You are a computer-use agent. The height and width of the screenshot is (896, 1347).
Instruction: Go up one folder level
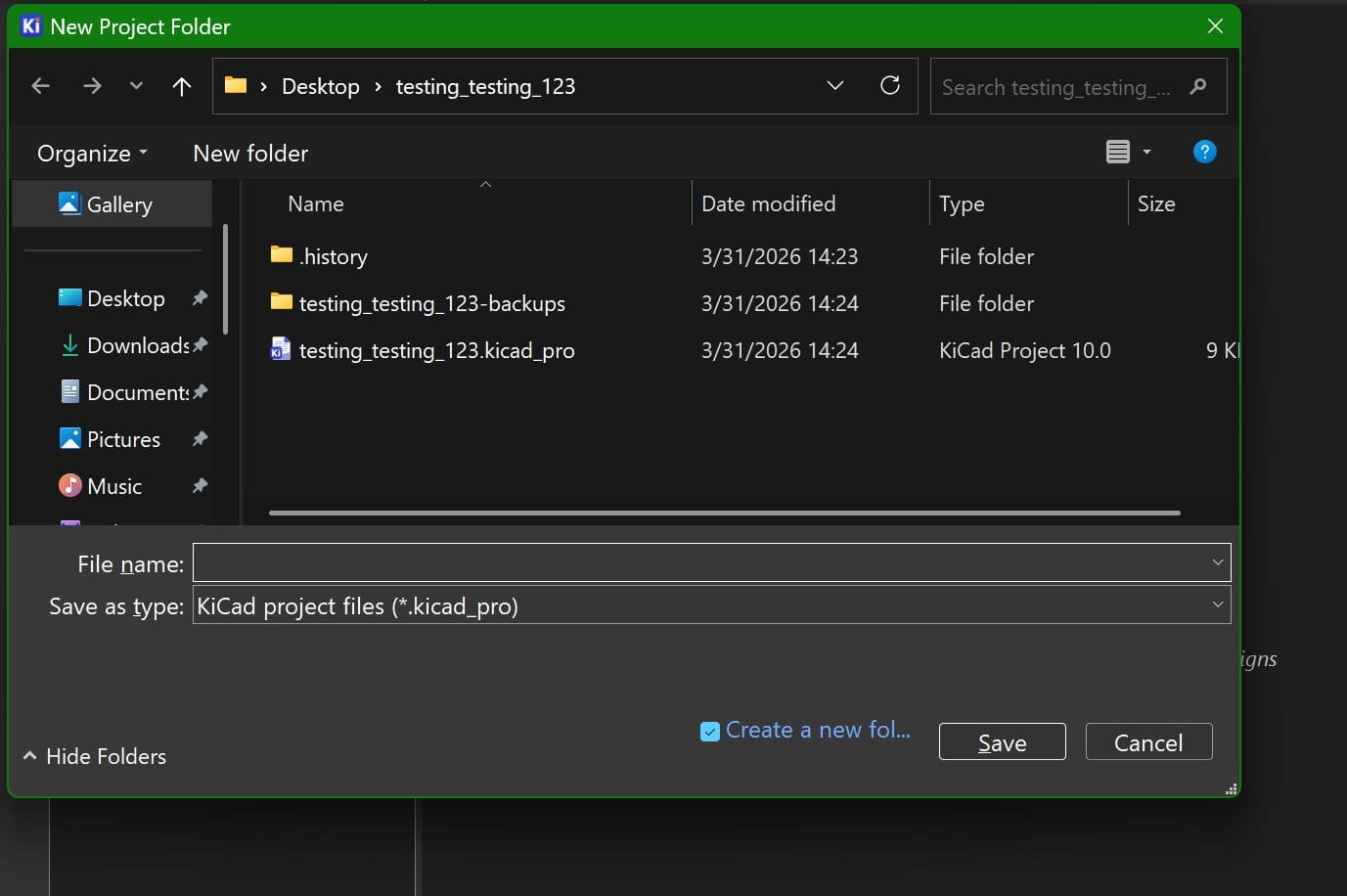coord(181,86)
